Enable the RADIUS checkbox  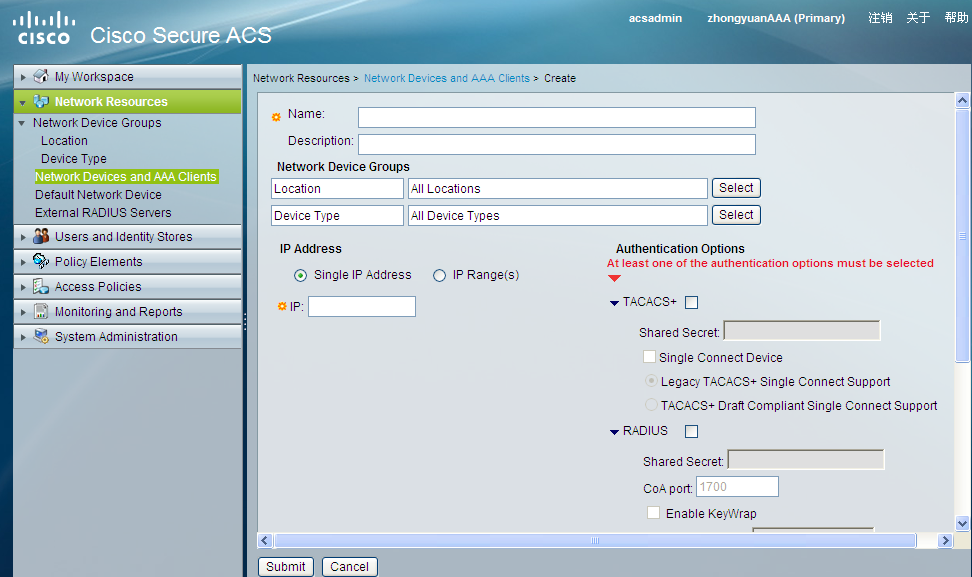point(691,431)
